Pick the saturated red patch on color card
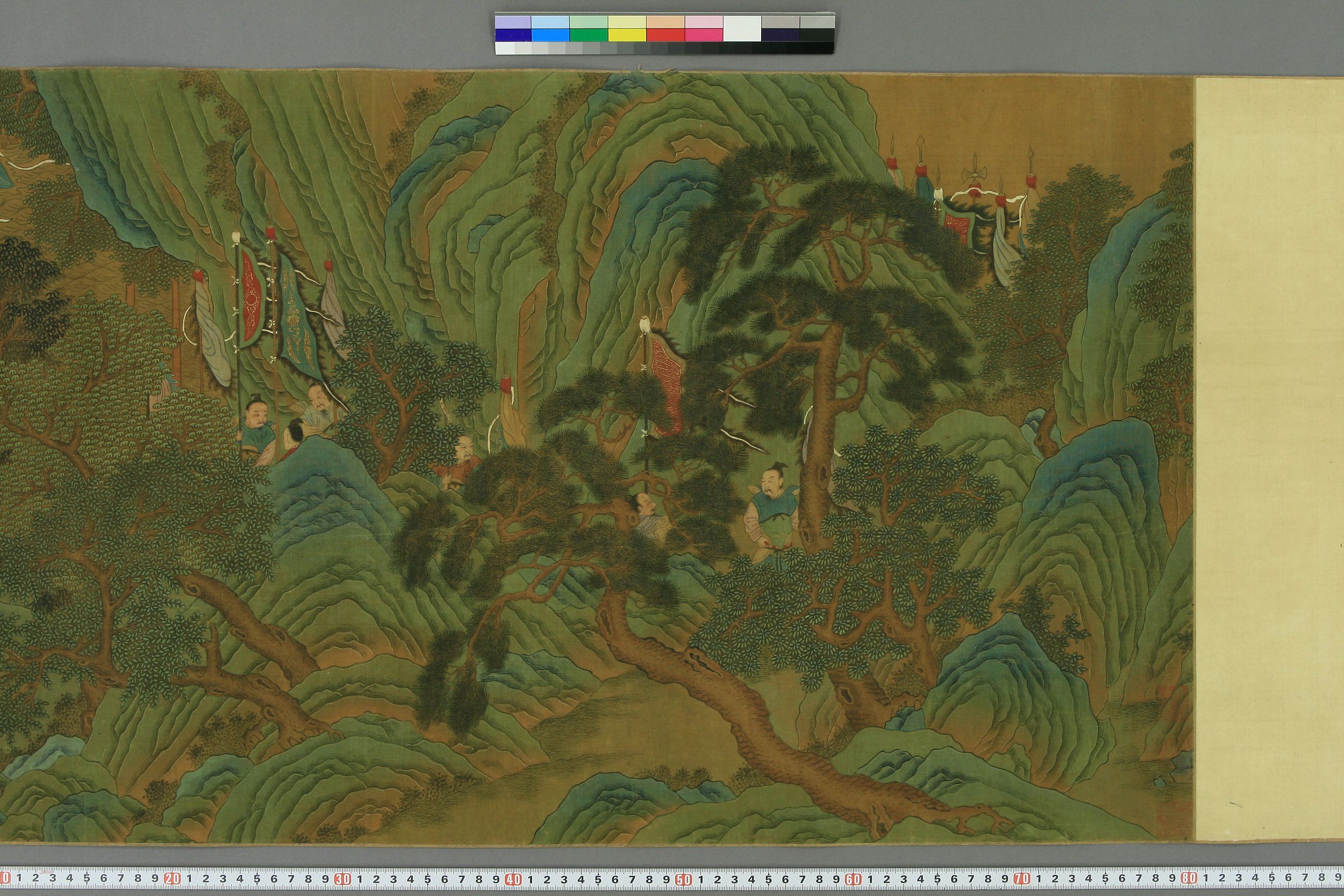This screenshot has width=1344, height=896. [665, 35]
